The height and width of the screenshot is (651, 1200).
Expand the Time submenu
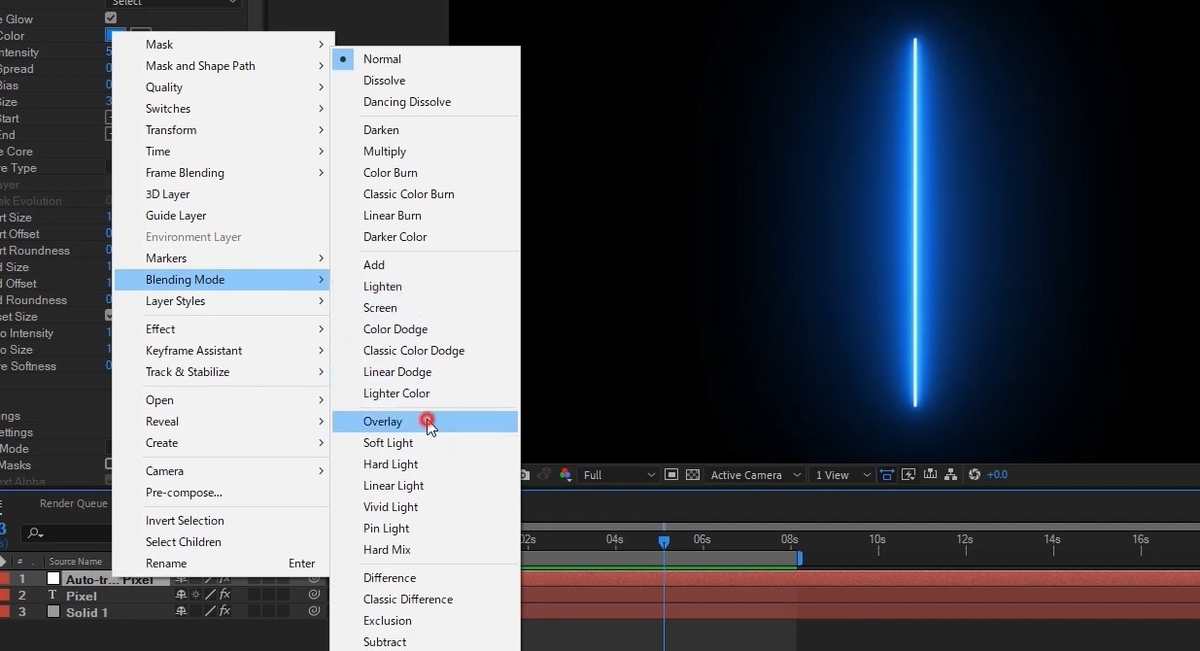click(222, 151)
